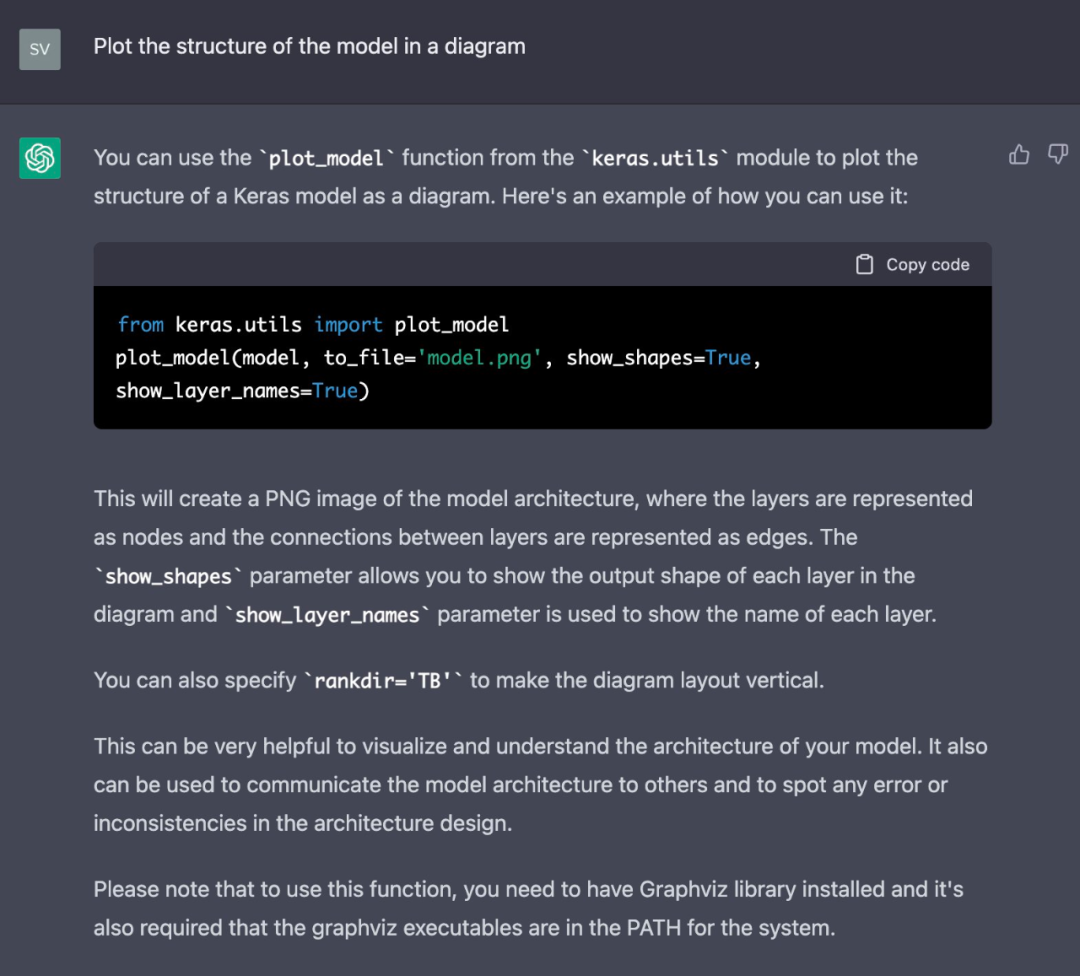Click the 'Please note' Graphviz paragraph

[528, 908]
